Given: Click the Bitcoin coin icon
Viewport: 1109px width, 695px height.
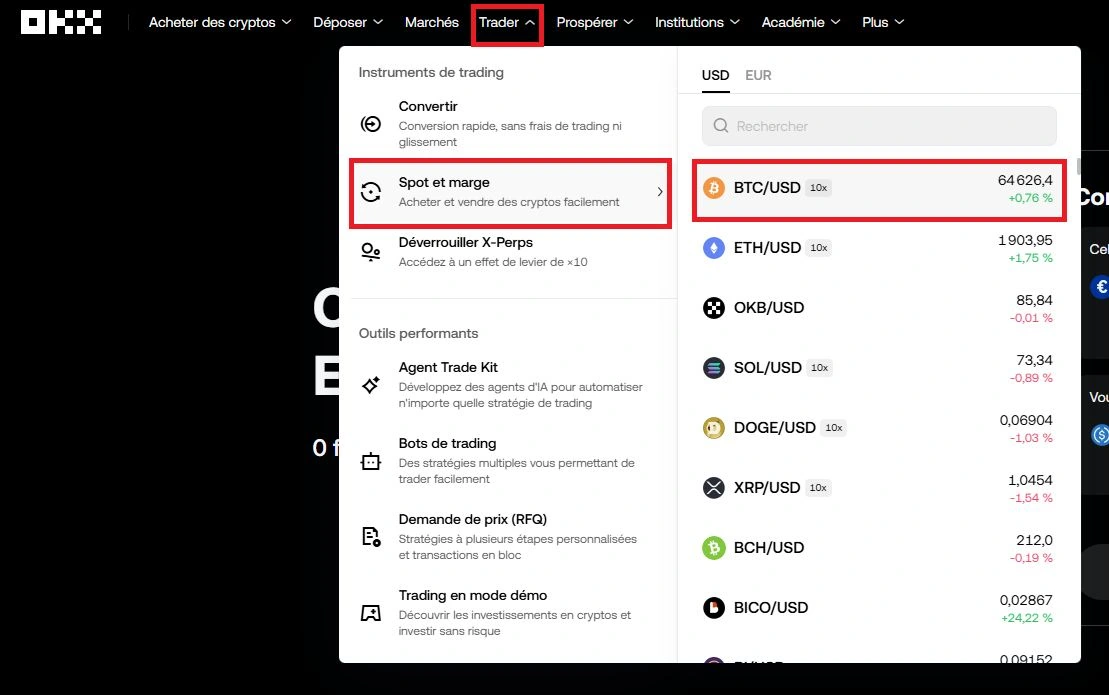Looking at the screenshot, I should 714,188.
